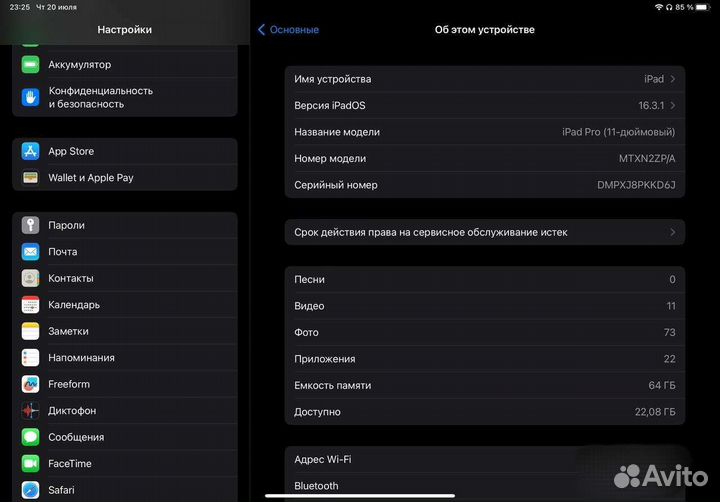Open Пароли settings label
Screen dimensions: 720x502
coord(67,225)
